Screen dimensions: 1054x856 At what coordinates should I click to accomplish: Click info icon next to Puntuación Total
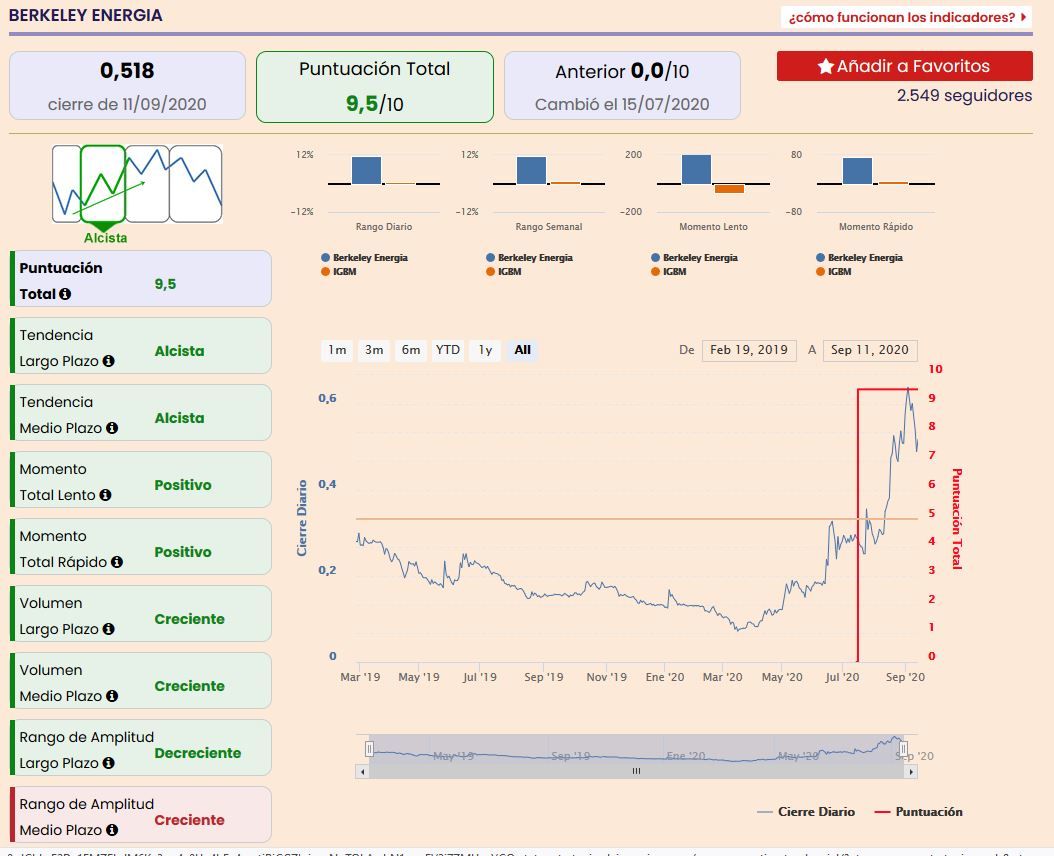pos(65,294)
